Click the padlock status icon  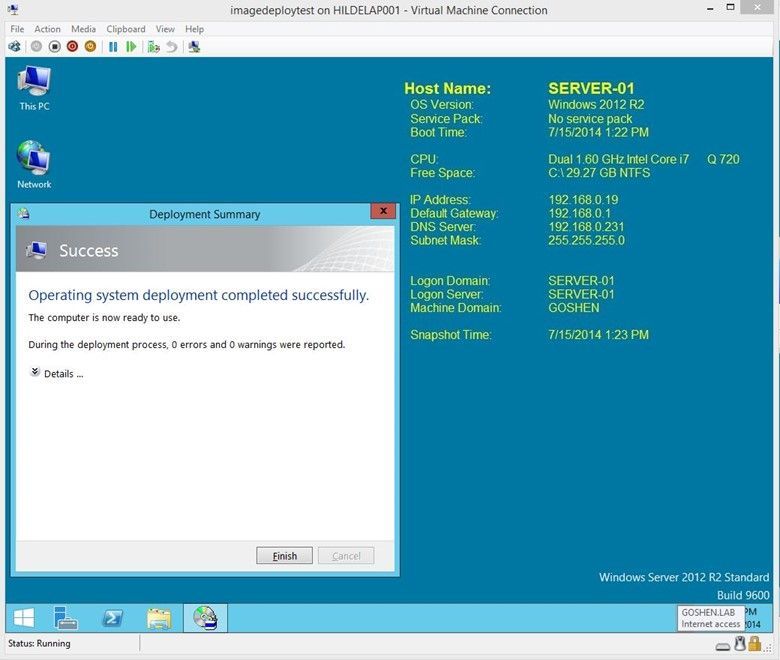point(755,644)
